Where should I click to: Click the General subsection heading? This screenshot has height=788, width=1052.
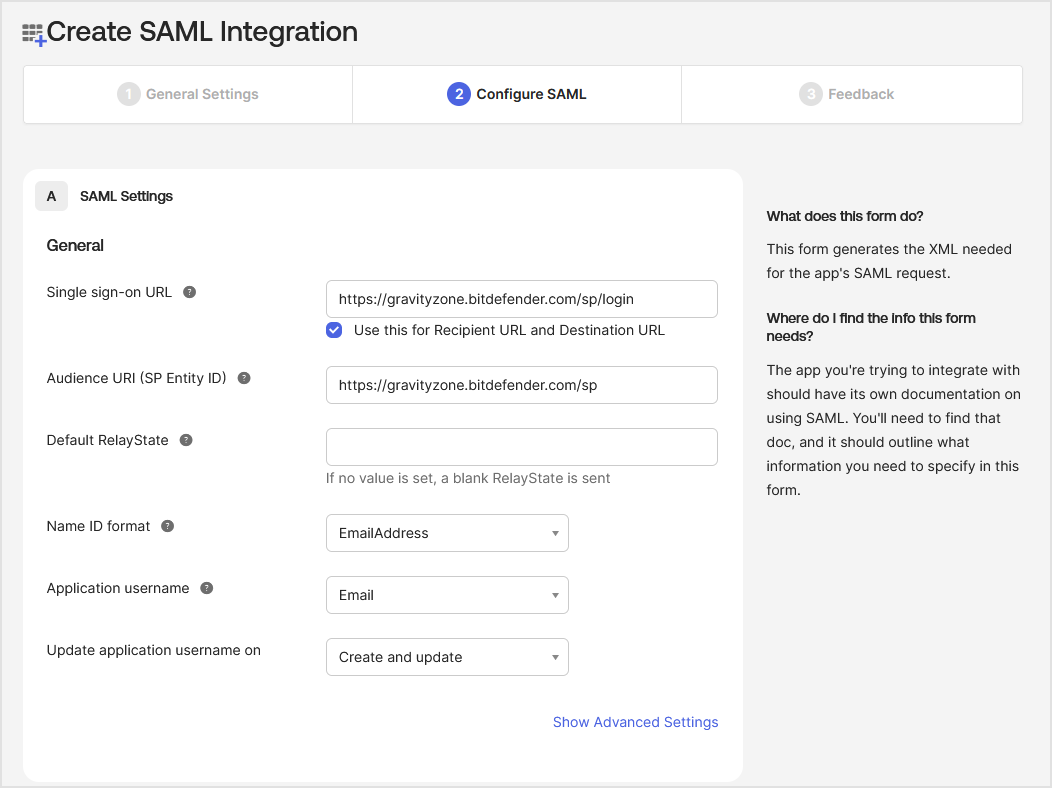point(75,245)
